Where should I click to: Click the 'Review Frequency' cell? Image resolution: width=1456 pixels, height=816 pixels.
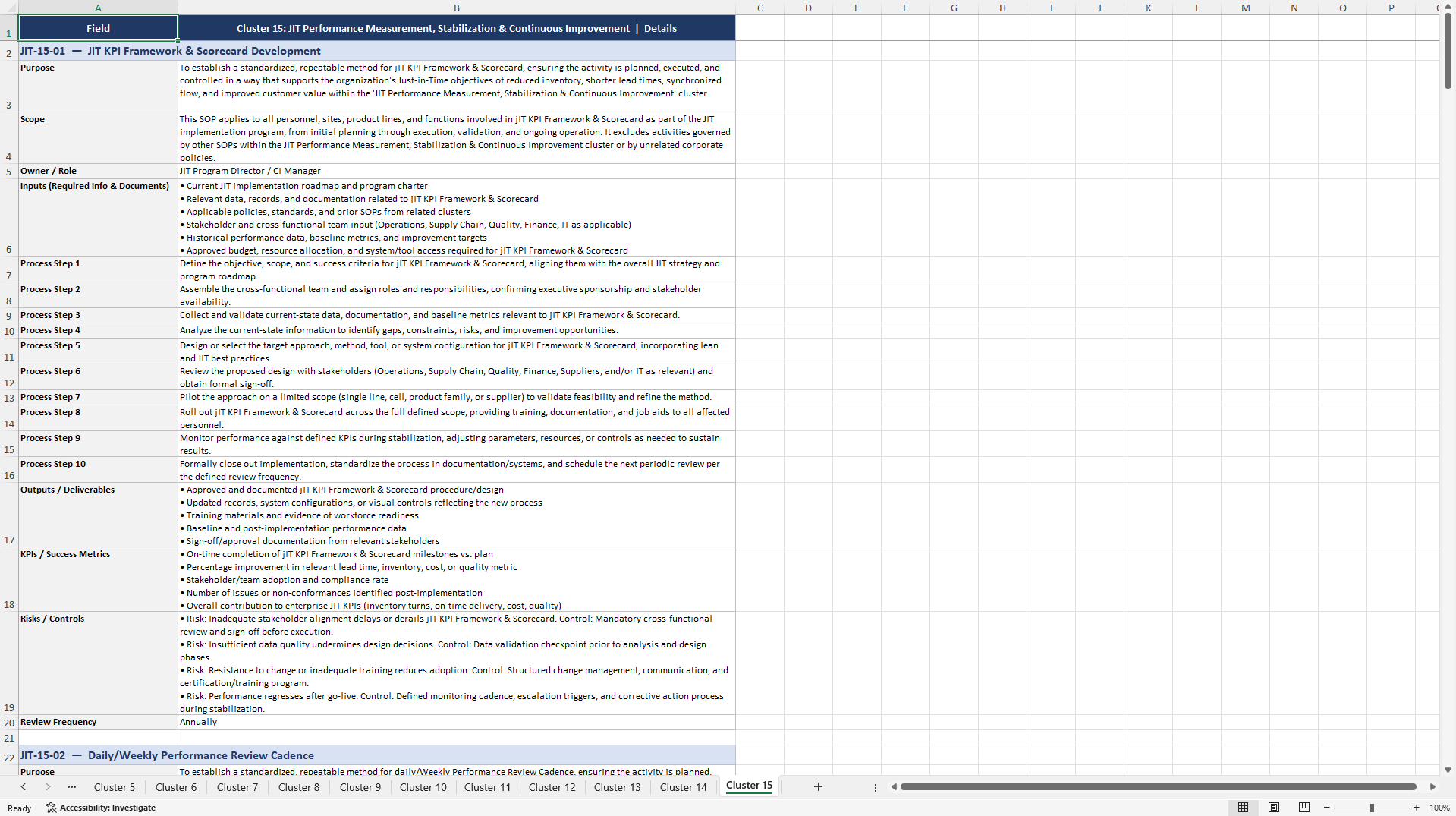click(98, 723)
